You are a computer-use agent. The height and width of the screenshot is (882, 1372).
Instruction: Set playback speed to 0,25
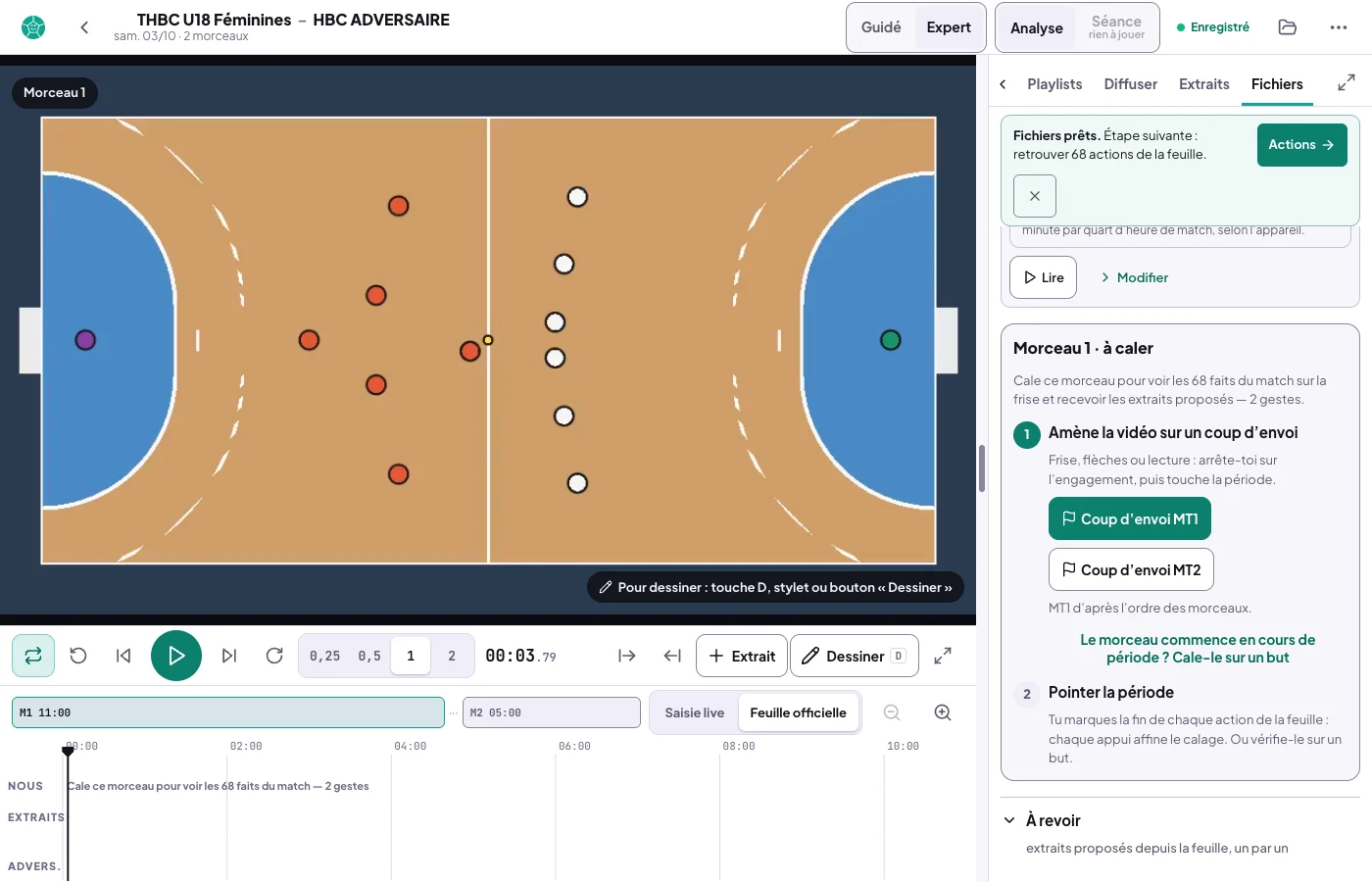(325, 656)
